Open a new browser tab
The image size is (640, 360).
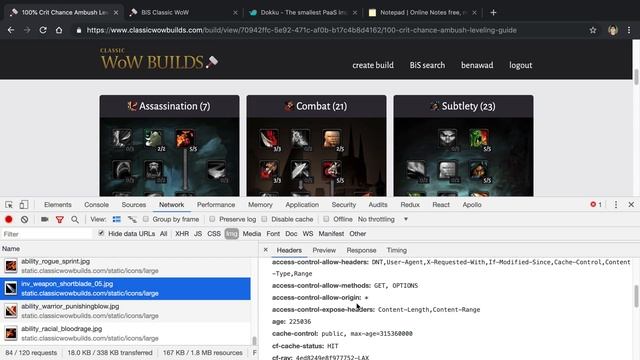493,13
